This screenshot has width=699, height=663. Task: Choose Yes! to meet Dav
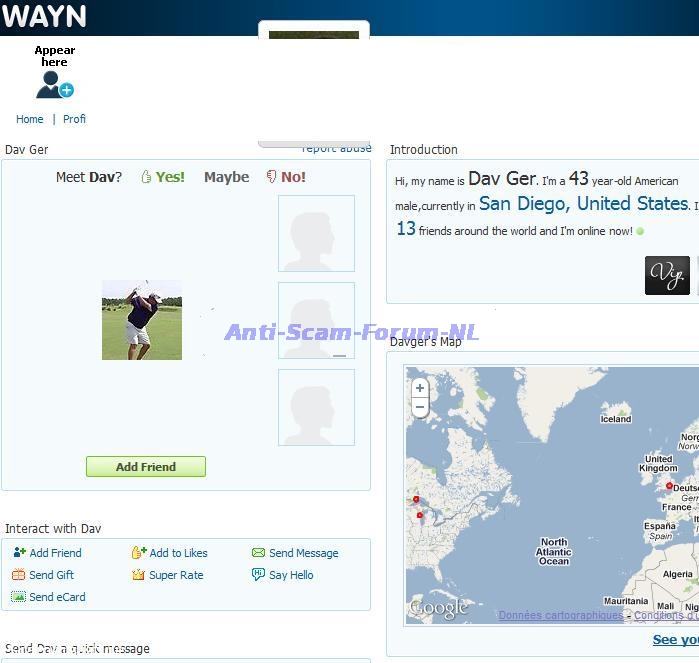(163, 177)
